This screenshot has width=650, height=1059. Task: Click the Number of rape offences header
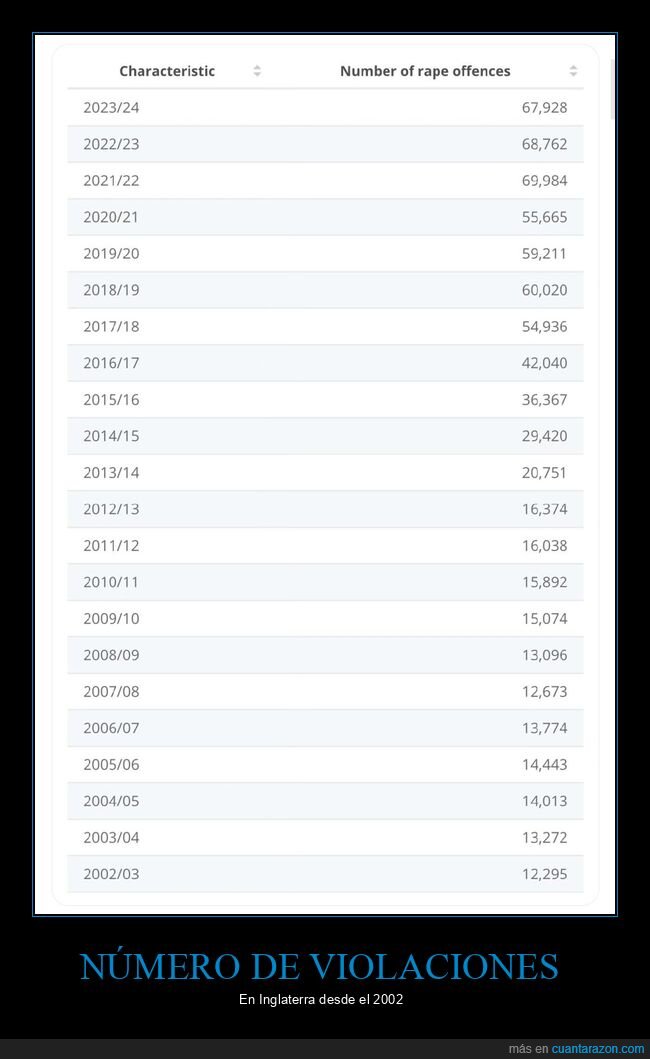point(425,71)
